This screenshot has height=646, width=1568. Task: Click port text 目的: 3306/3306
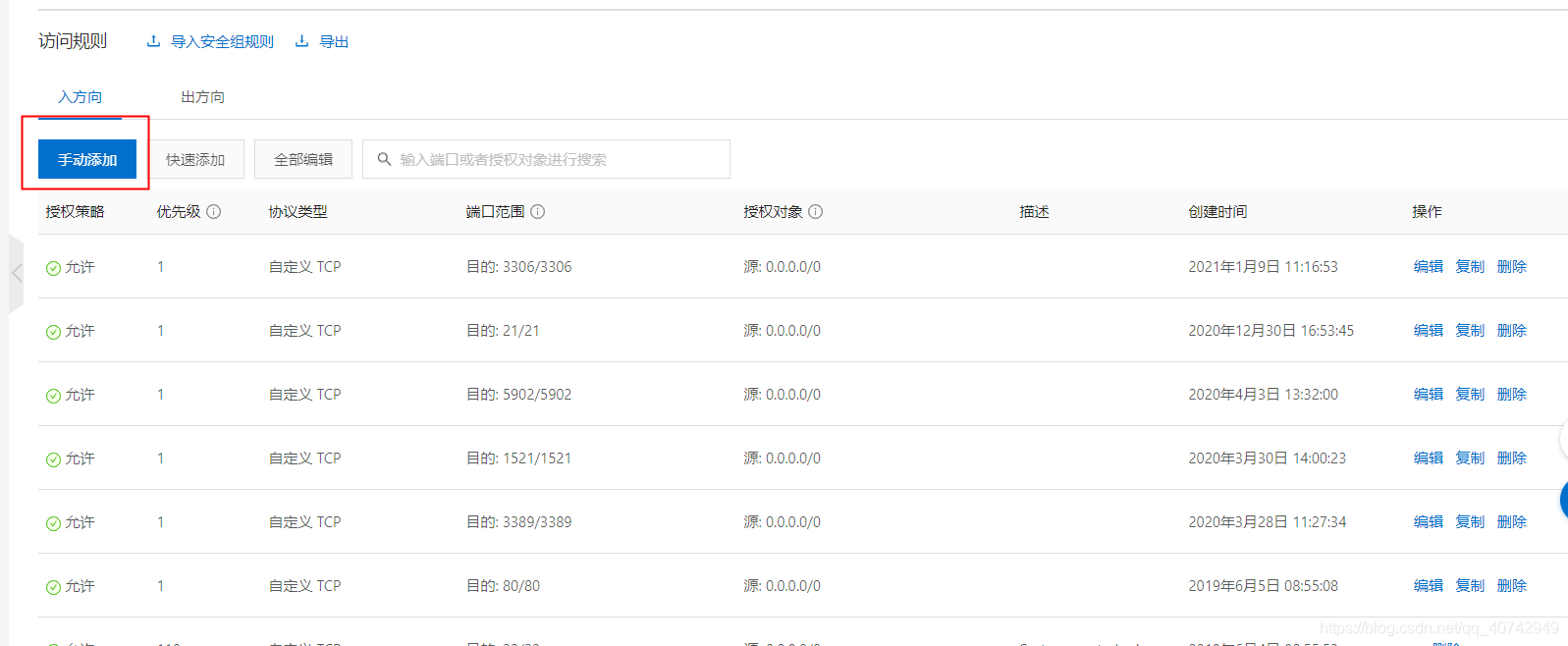[x=518, y=266]
